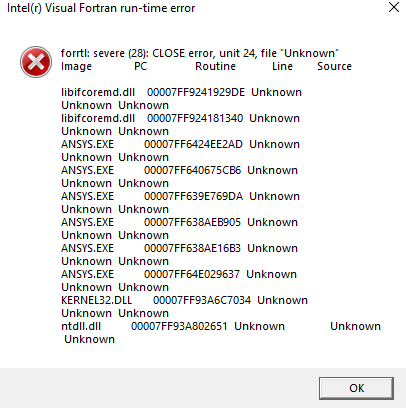This screenshot has width=406, height=408.
Task: Click the 'Routine' column header text
Action: [215, 66]
